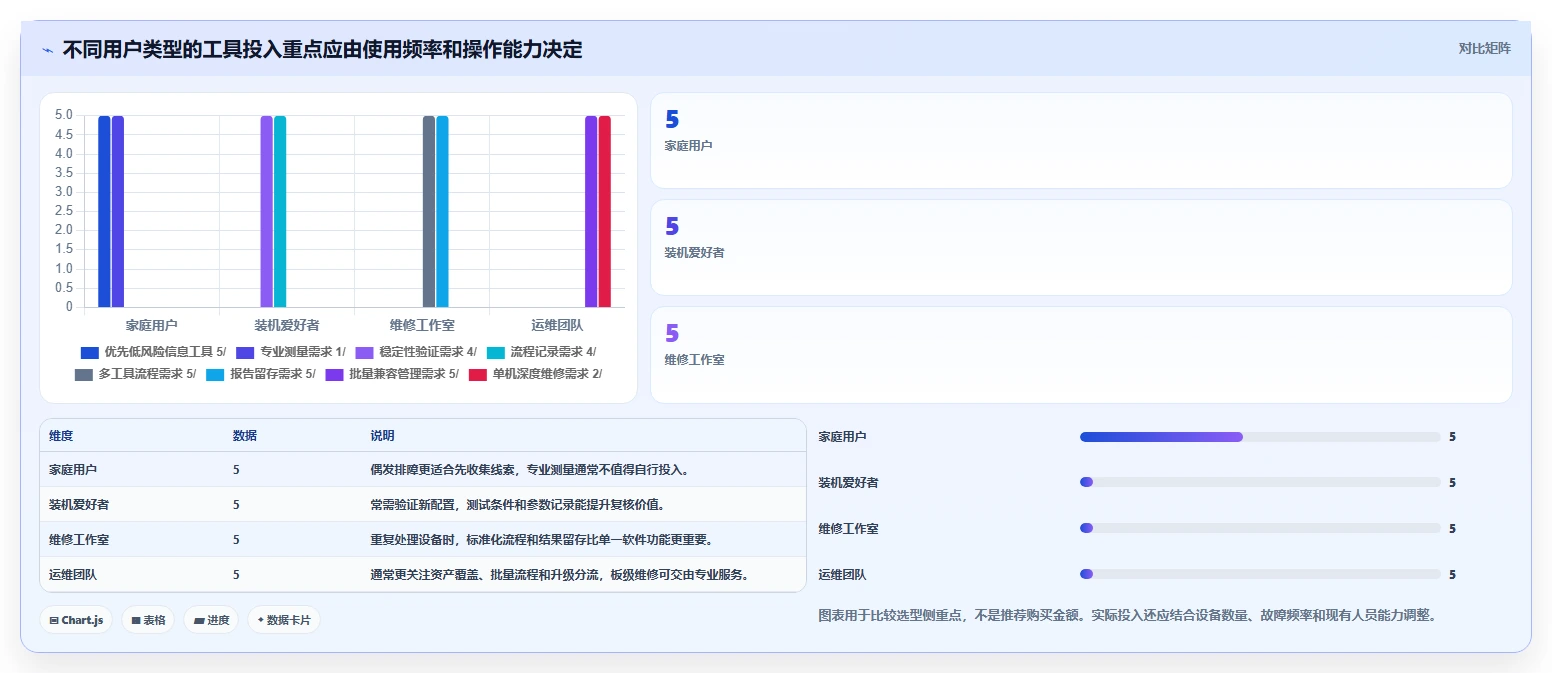Click the description starting with 常需验证新配置
The width and height of the screenshot is (1552, 673).
coord(518,504)
